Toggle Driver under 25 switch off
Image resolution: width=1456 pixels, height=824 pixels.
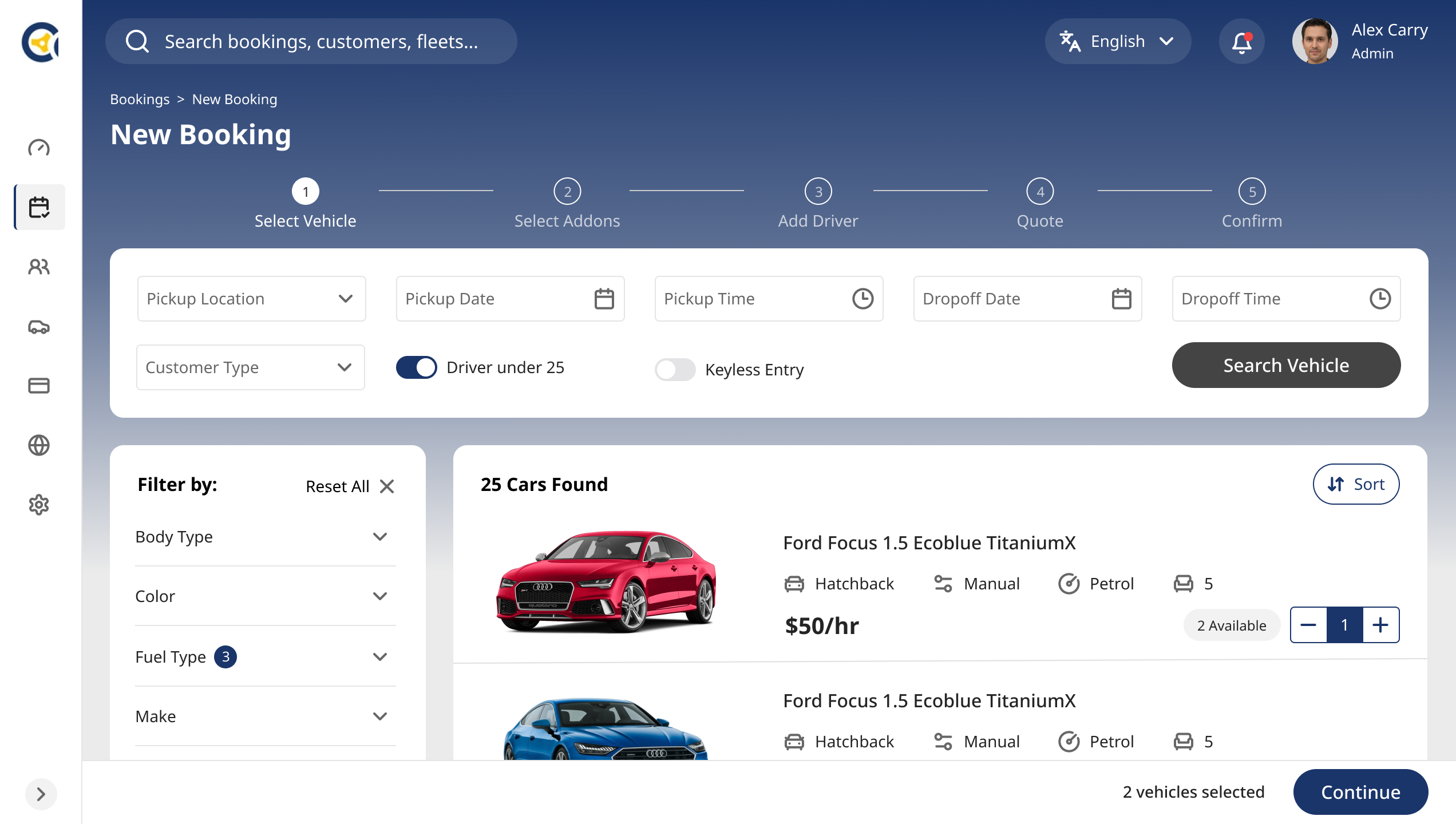click(417, 367)
